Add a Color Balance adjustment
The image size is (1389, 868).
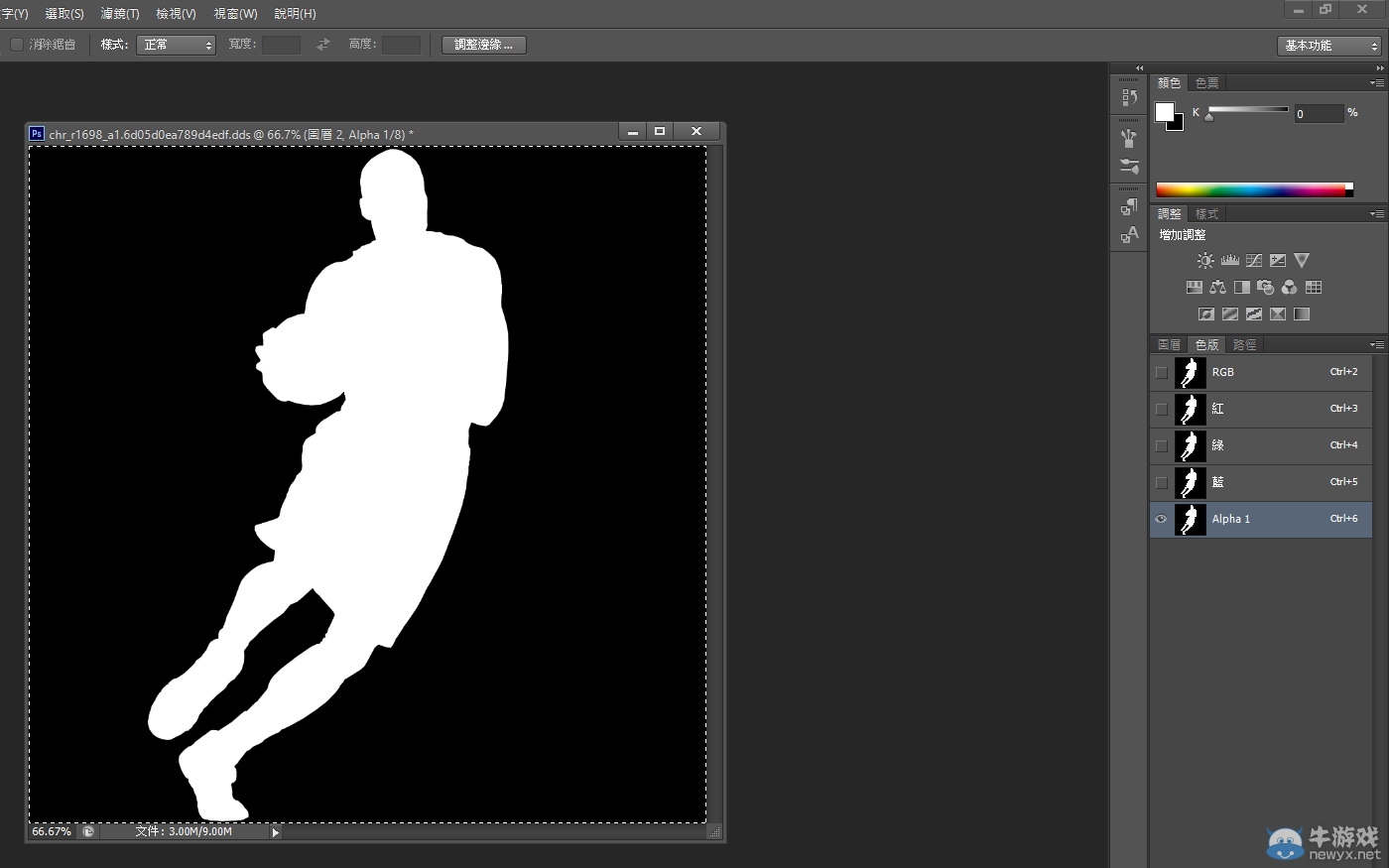[x=1218, y=288]
